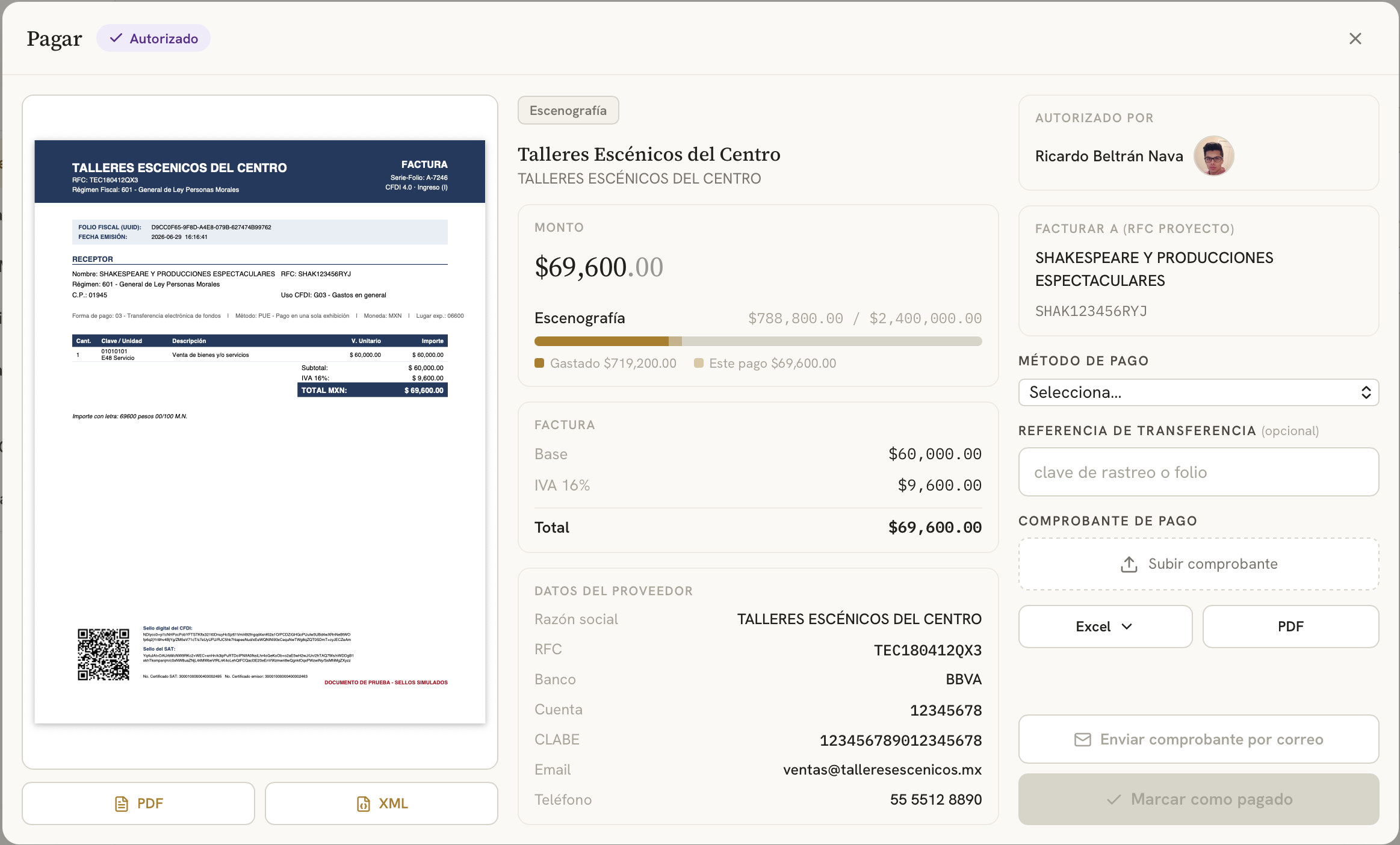Click the Total row value in Factura card
The width and height of the screenshot is (1400, 845).
coord(935,527)
